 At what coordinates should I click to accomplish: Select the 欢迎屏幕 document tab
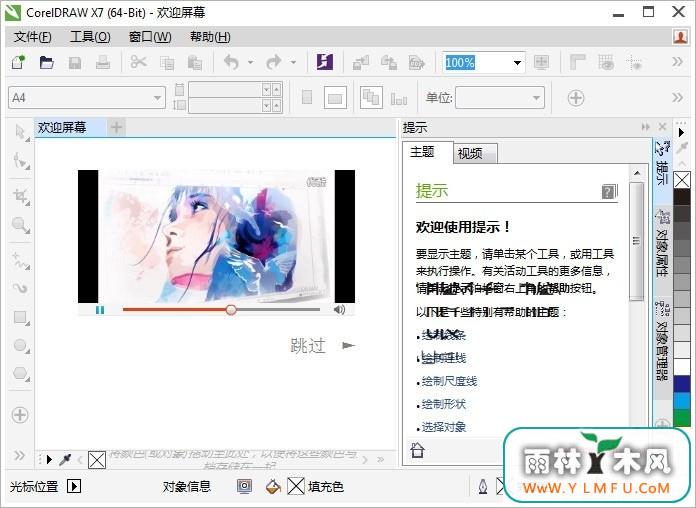[x=70, y=128]
